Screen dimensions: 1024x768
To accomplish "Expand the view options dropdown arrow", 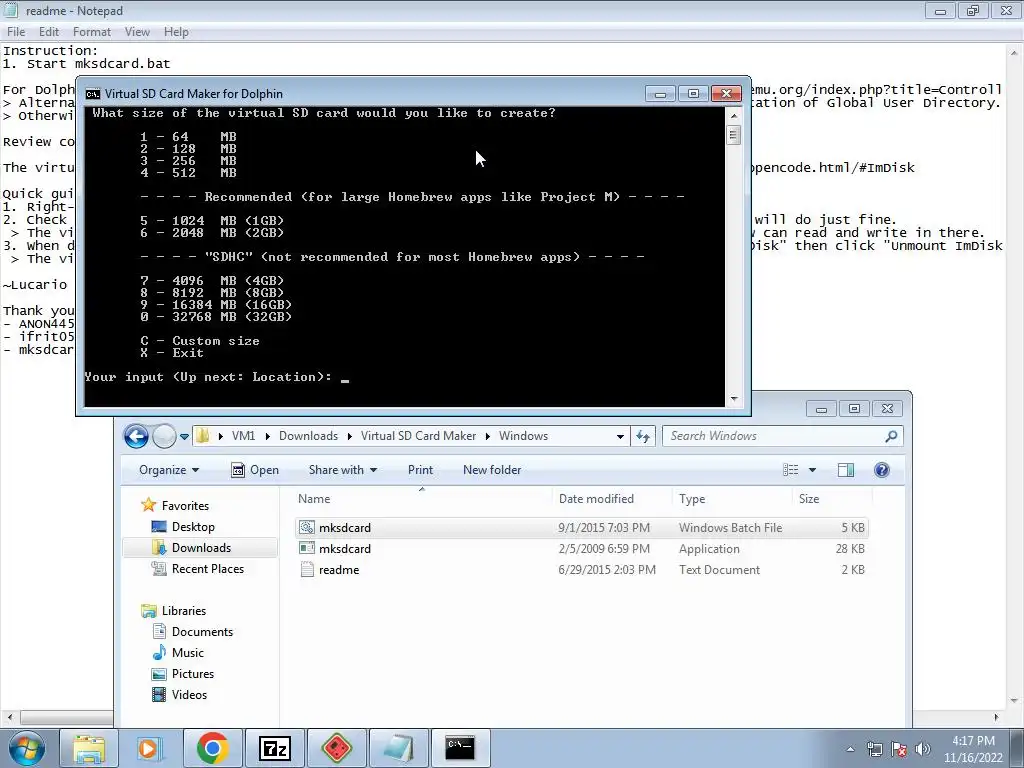I will click(812, 470).
